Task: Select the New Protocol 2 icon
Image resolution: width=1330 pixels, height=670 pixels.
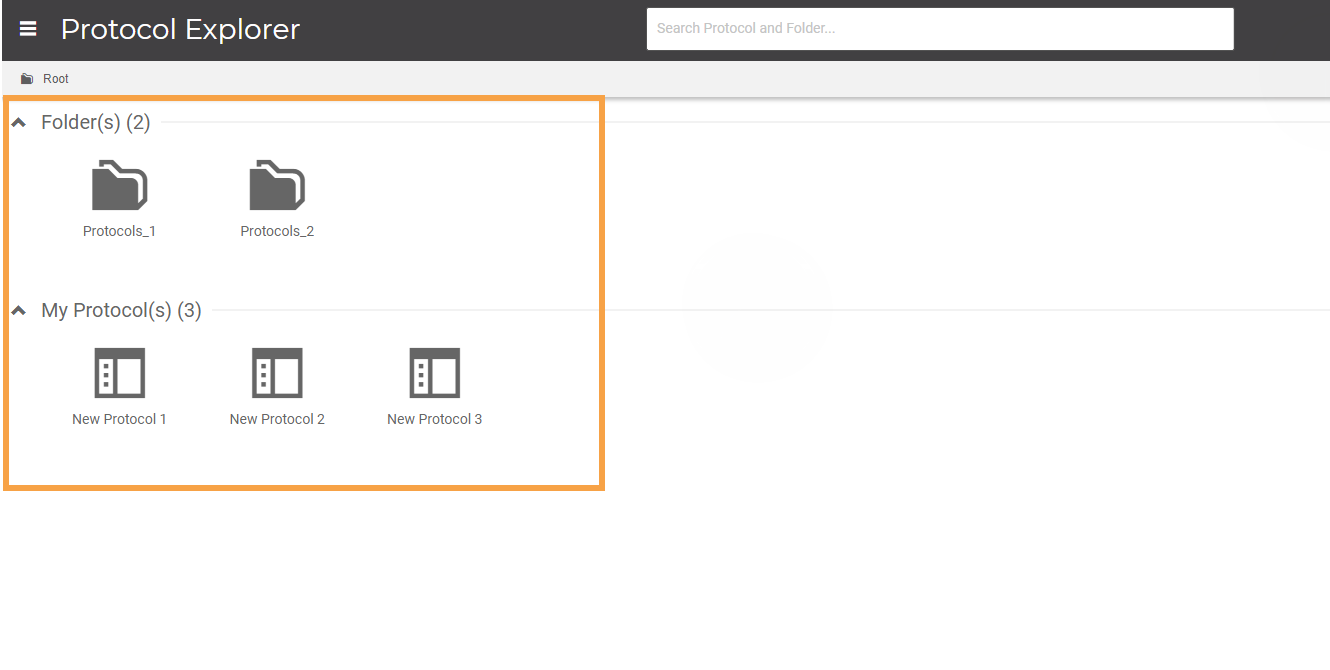Action: [277, 373]
